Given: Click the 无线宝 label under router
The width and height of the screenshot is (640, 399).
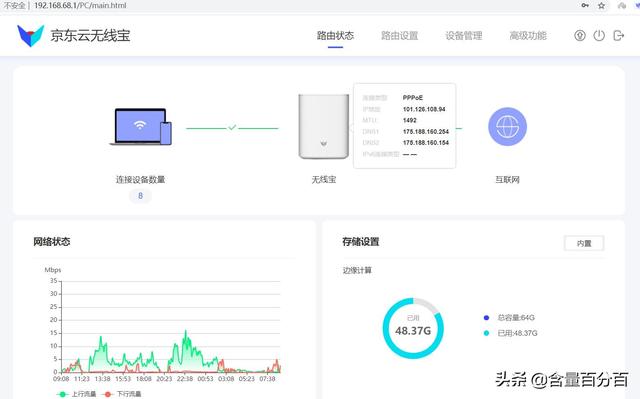Looking at the screenshot, I should [324, 180].
